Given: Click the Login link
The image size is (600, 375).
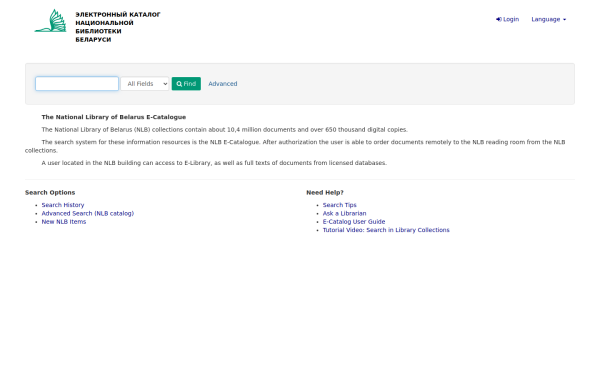Looking at the screenshot, I should coord(507,19).
